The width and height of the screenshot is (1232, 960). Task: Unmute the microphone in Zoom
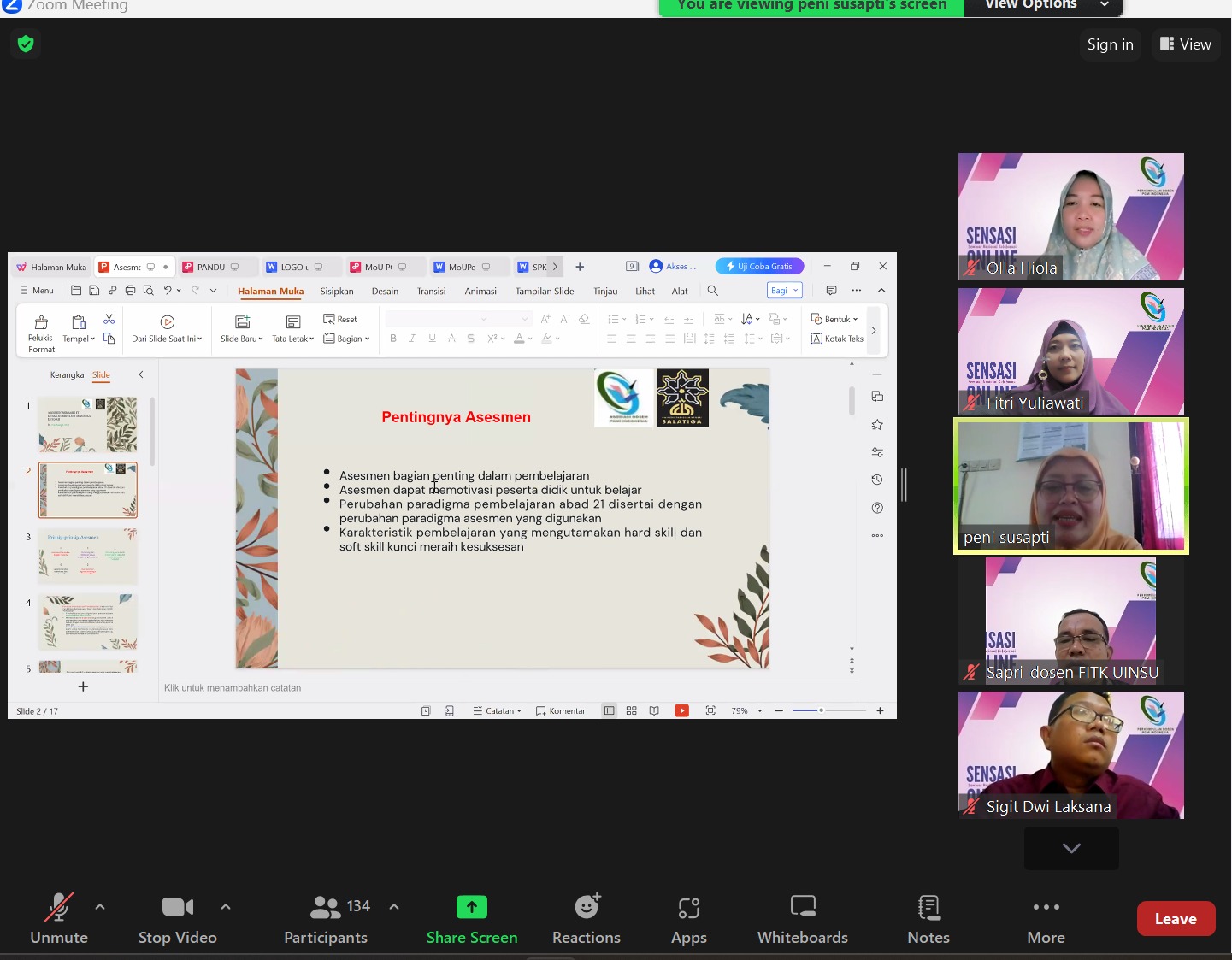click(x=58, y=919)
